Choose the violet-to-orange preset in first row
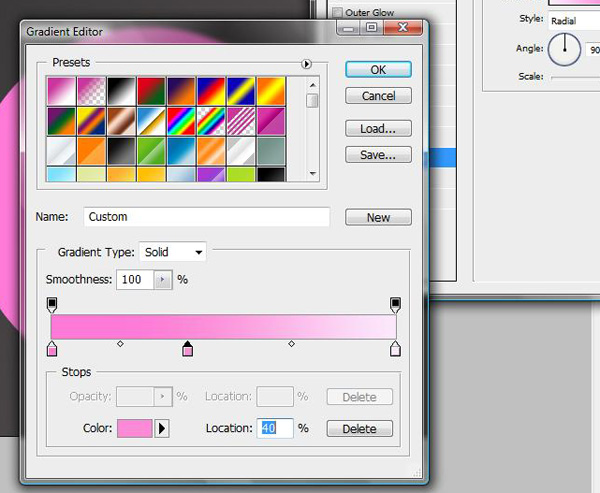The image size is (600, 493). tap(181, 91)
